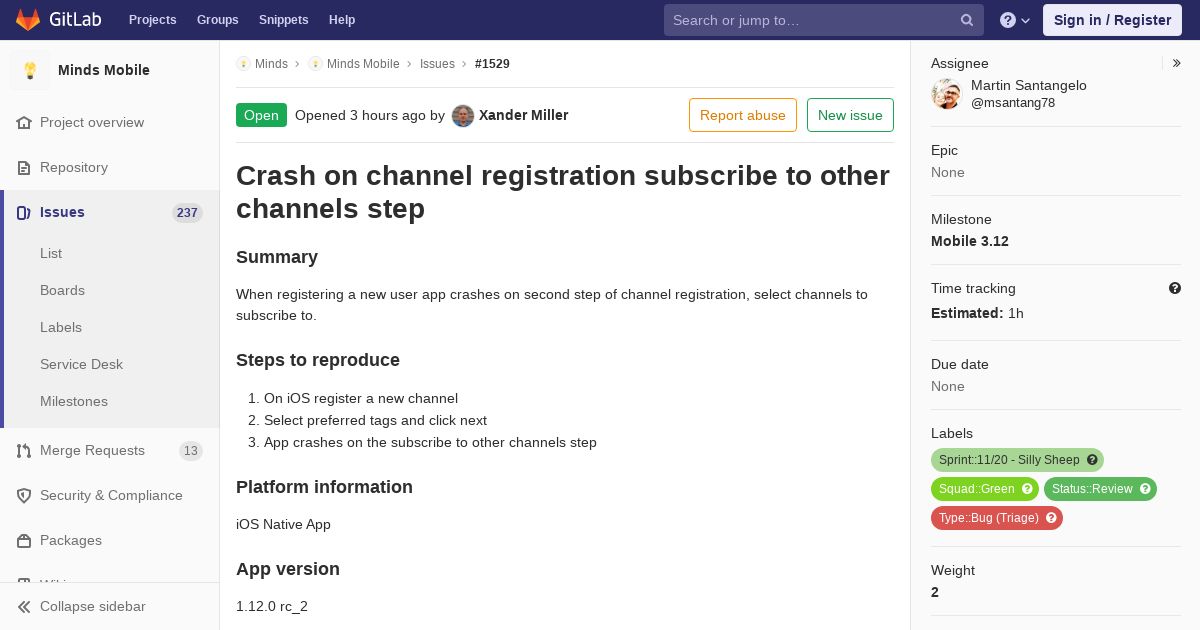This screenshot has width=1200, height=630.
Task: Collapse the right sidebar with chevrons
Action: 1177,63
